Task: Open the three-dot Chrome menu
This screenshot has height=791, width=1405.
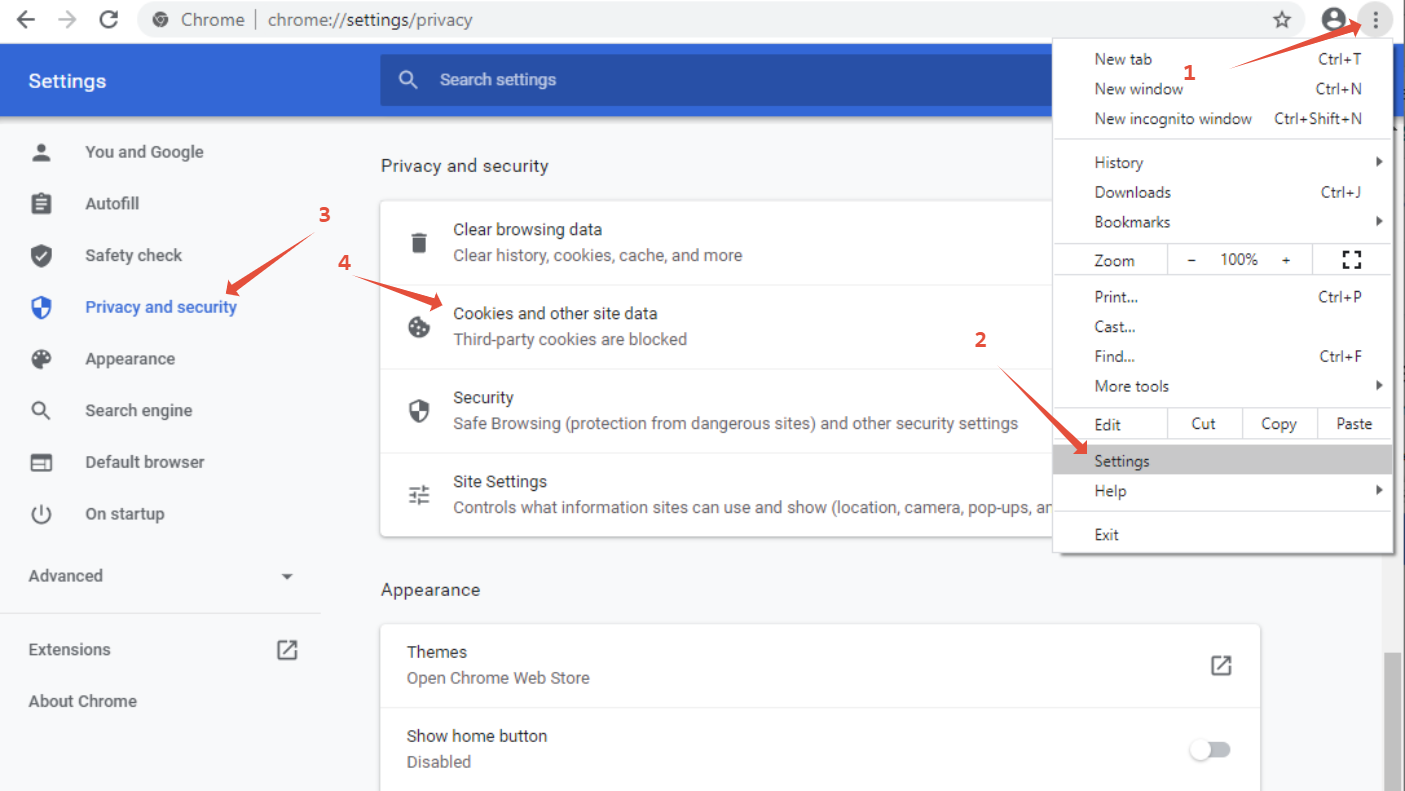Action: (1376, 19)
